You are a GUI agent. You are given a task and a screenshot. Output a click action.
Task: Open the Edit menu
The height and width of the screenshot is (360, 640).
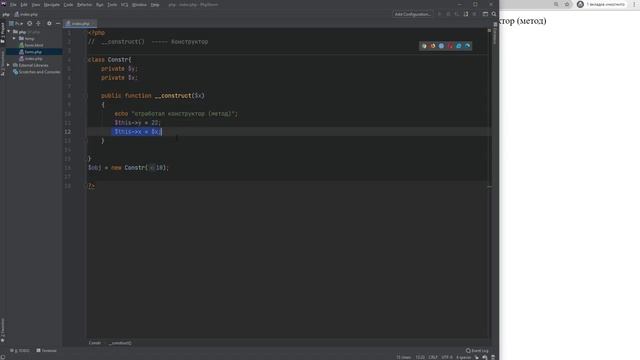(24, 4)
